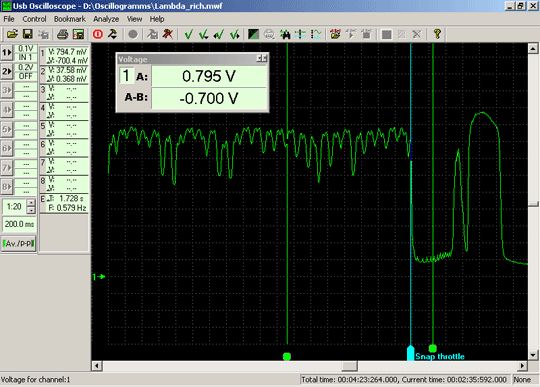Open the Analyze menu
Viewport: 540px width, 387px height.
(x=106, y=19)
